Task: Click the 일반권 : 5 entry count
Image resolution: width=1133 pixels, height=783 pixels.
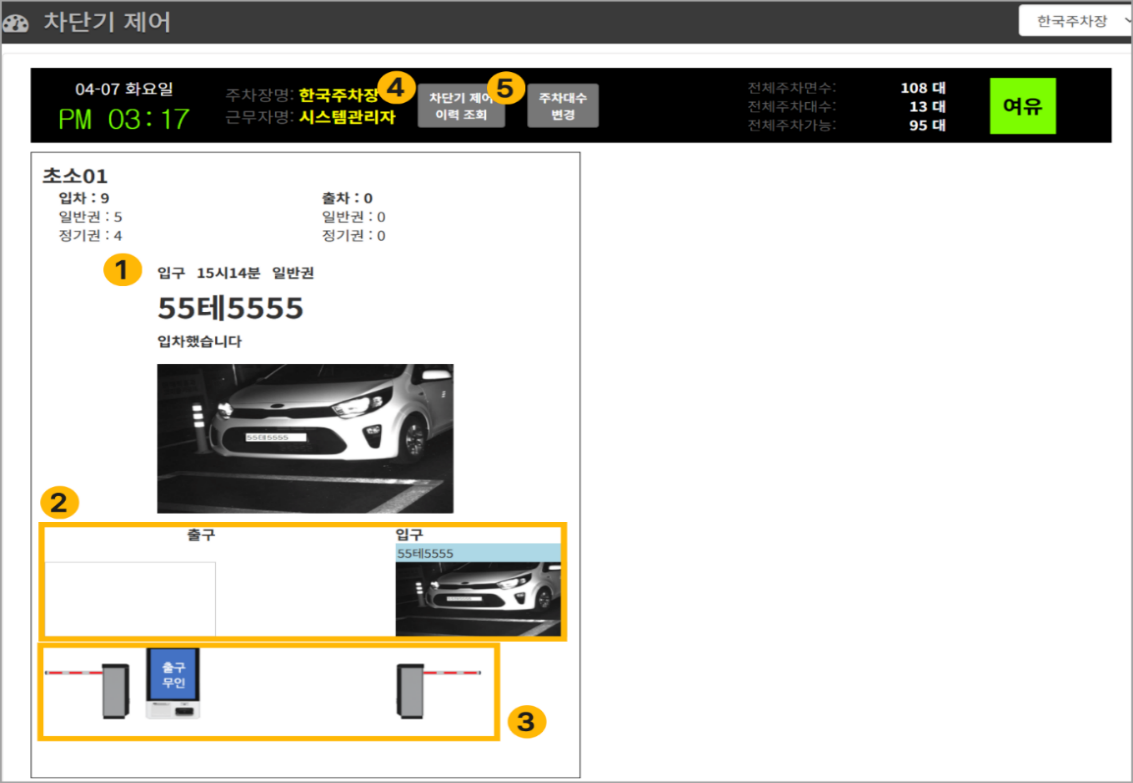Action: tap(90, 217)
